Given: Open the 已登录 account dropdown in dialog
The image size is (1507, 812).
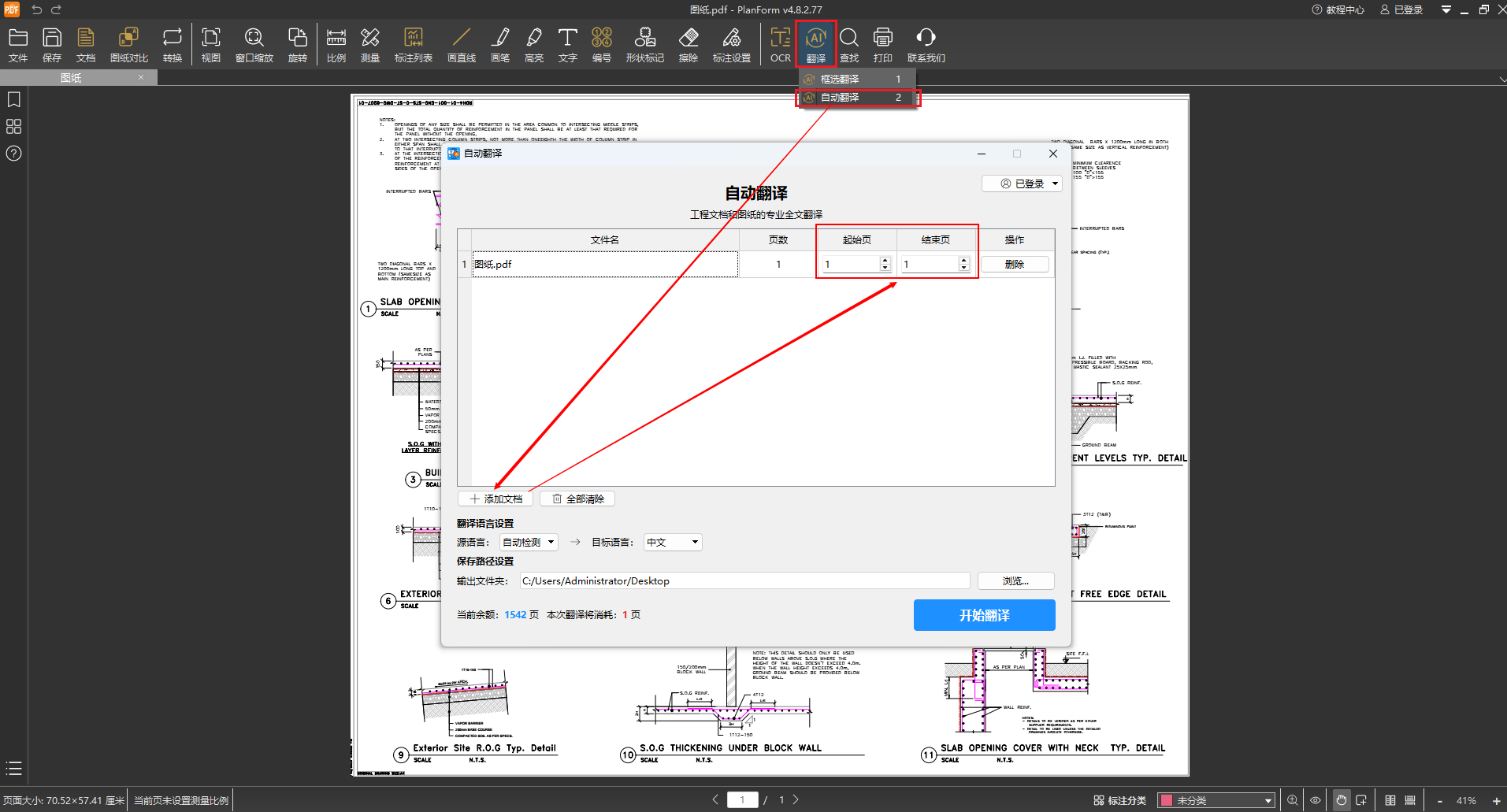Looking at the screenshot, I should coord(1022,184).
